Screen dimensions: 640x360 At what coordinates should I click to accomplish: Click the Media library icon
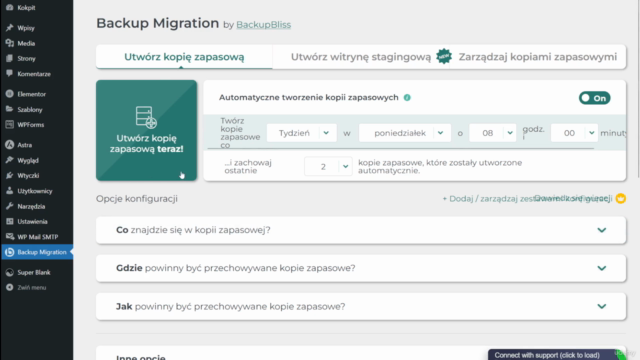pos(9,43)
